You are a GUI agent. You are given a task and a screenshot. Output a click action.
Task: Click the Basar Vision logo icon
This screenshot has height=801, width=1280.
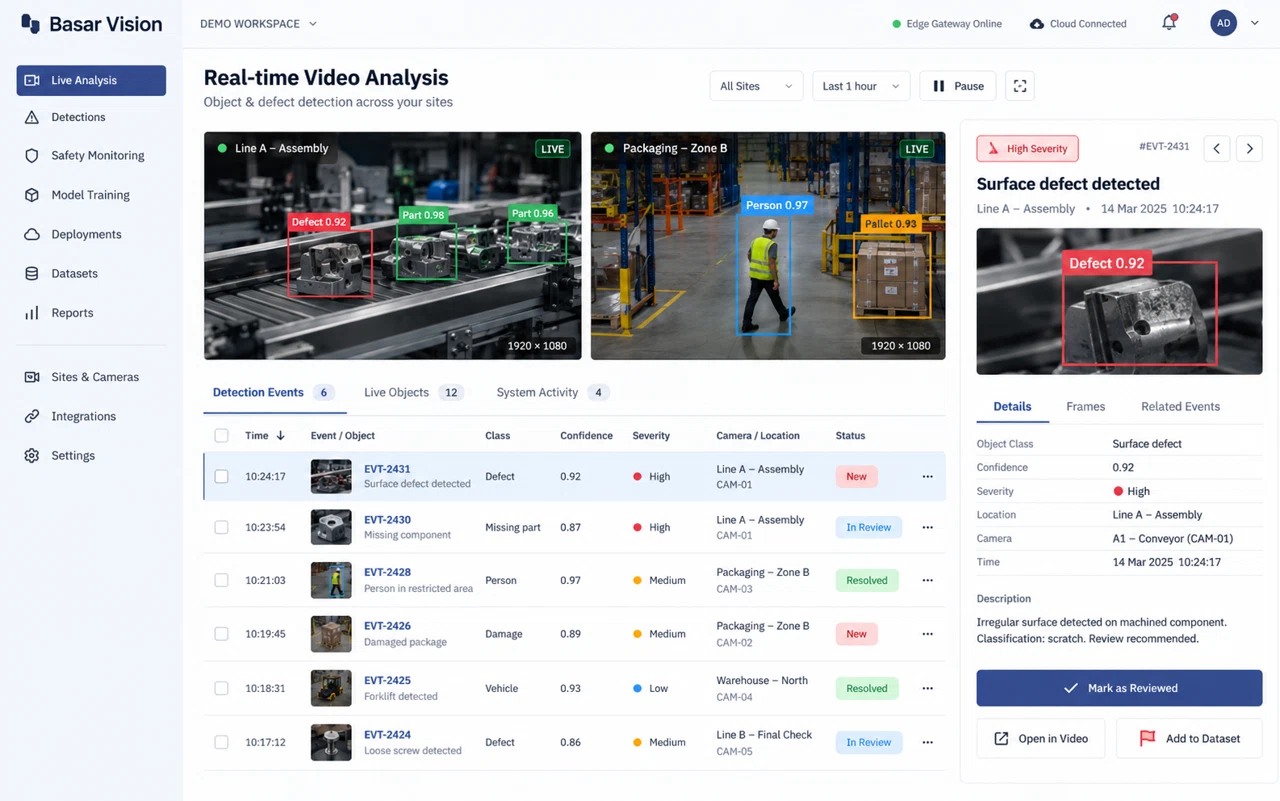31,24
